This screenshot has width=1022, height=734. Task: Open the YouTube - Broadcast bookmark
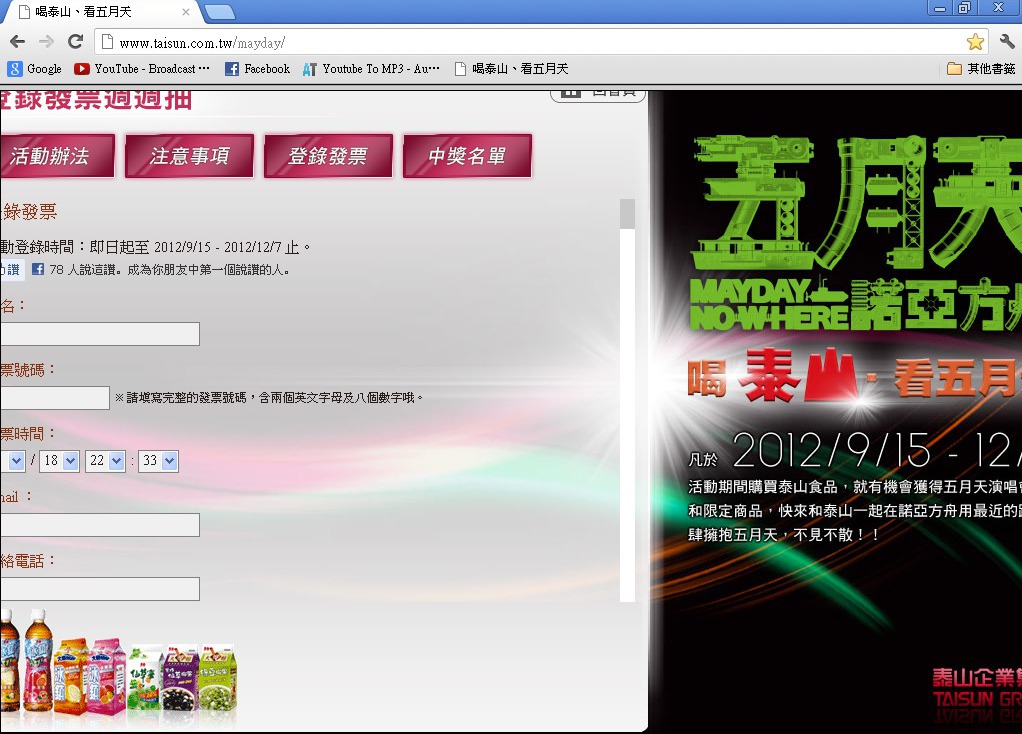click(142, 68)
